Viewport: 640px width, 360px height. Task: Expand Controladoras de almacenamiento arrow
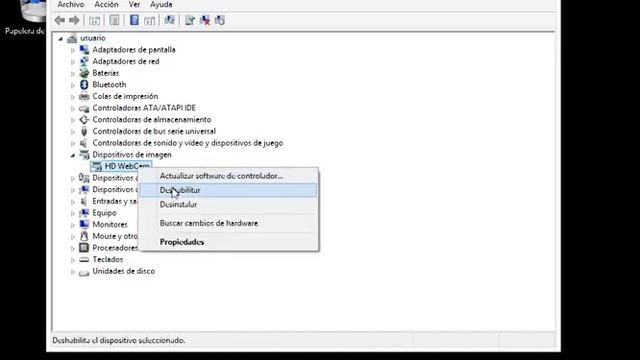click(x=73, y=120)
